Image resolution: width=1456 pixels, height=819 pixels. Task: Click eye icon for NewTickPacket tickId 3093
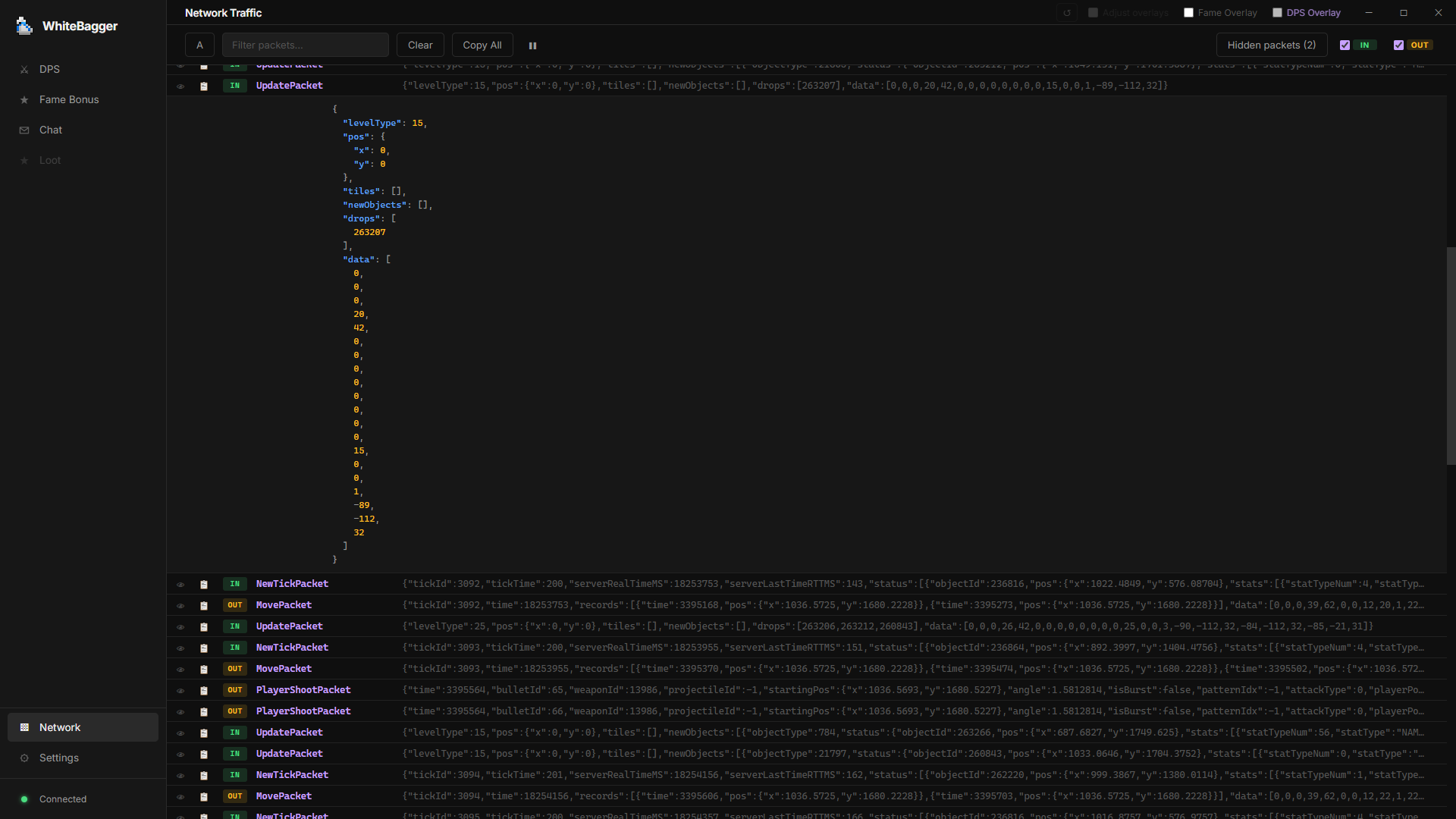coord(180,648)
